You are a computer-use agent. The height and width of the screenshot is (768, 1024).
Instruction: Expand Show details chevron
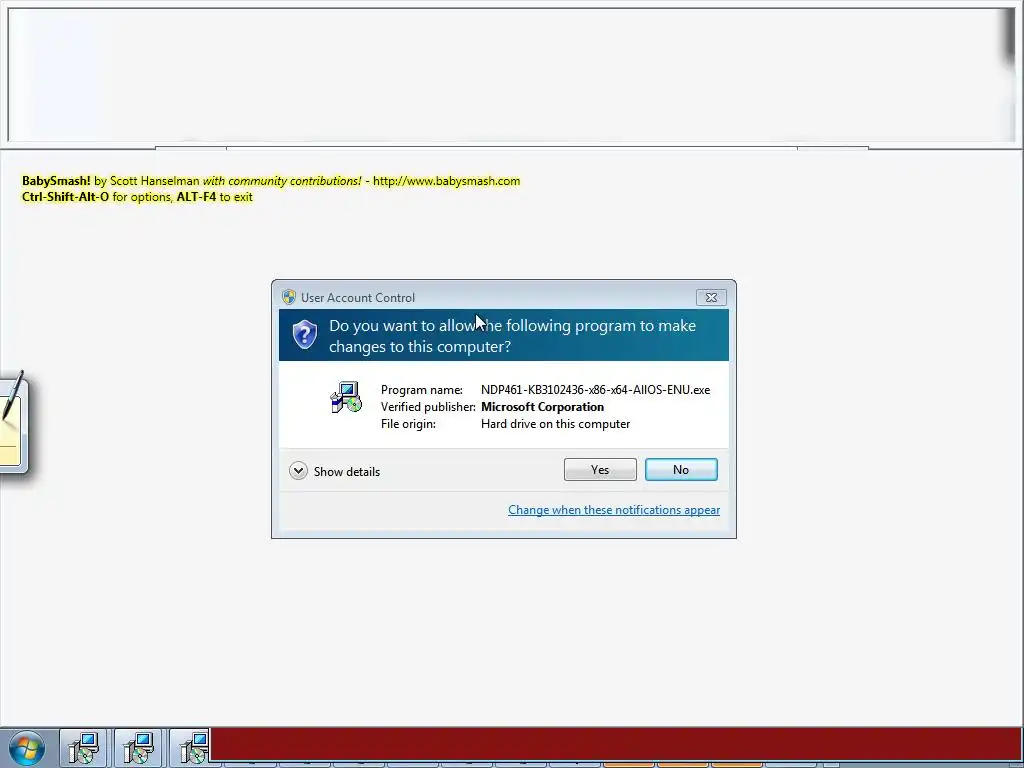click(298, 471)
